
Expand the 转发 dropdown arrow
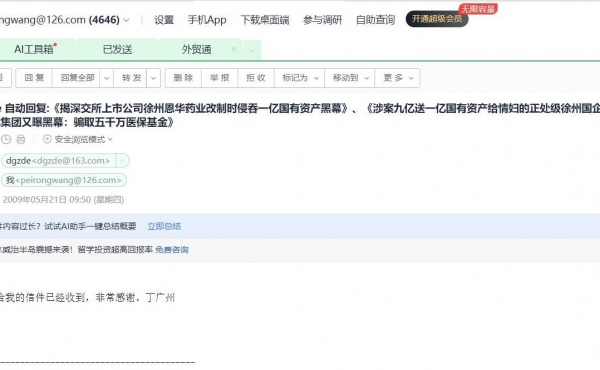[x=153, y=78]
